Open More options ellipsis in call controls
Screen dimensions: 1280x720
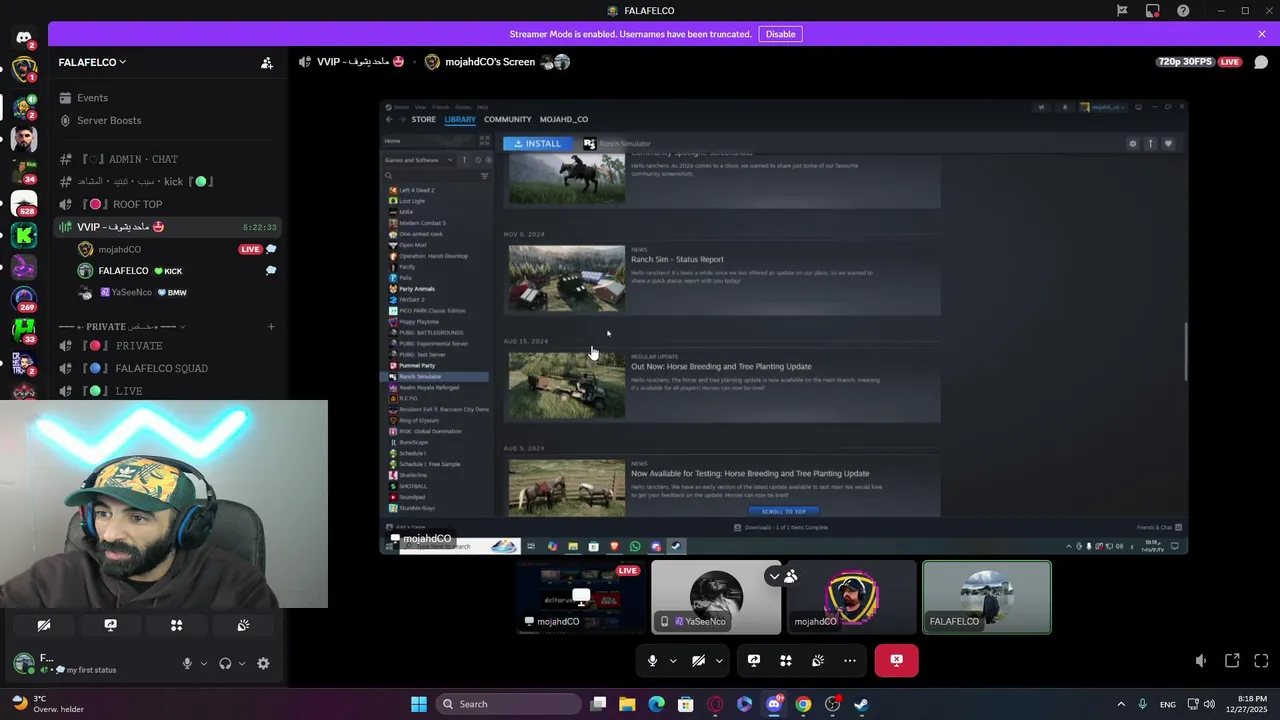[x=850, y=660]
